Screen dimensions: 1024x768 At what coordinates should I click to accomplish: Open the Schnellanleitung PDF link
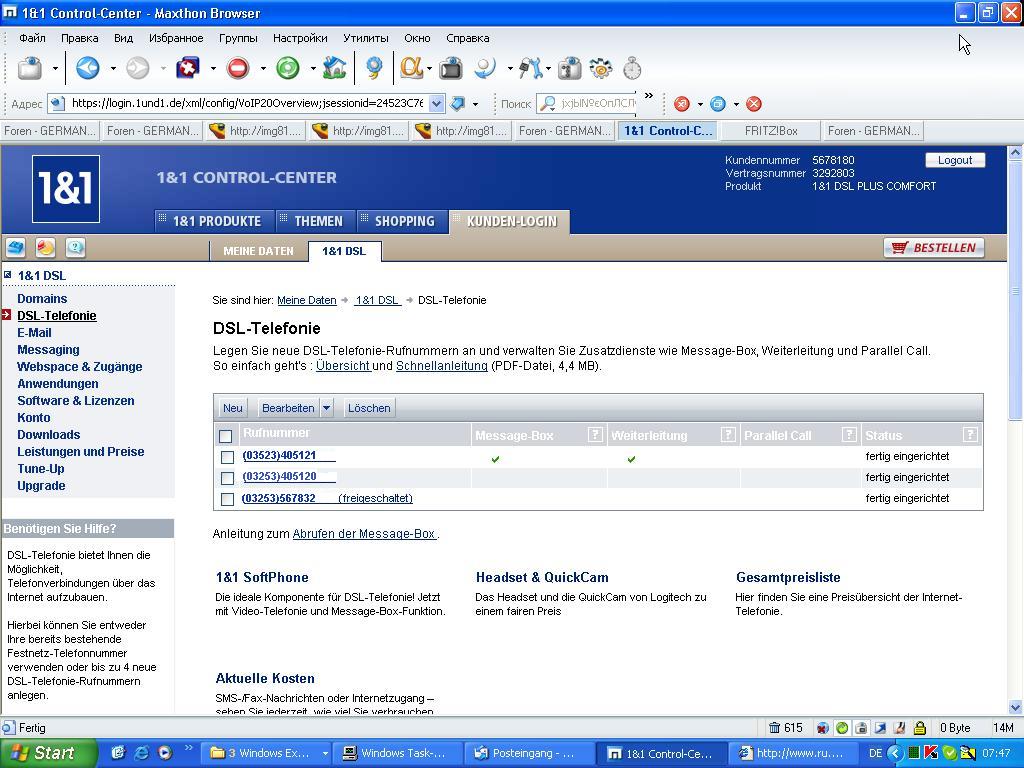[x=441, y=366]
